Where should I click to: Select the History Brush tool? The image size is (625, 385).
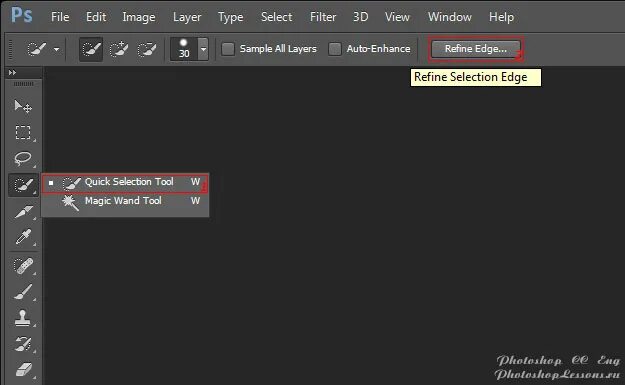23,344
